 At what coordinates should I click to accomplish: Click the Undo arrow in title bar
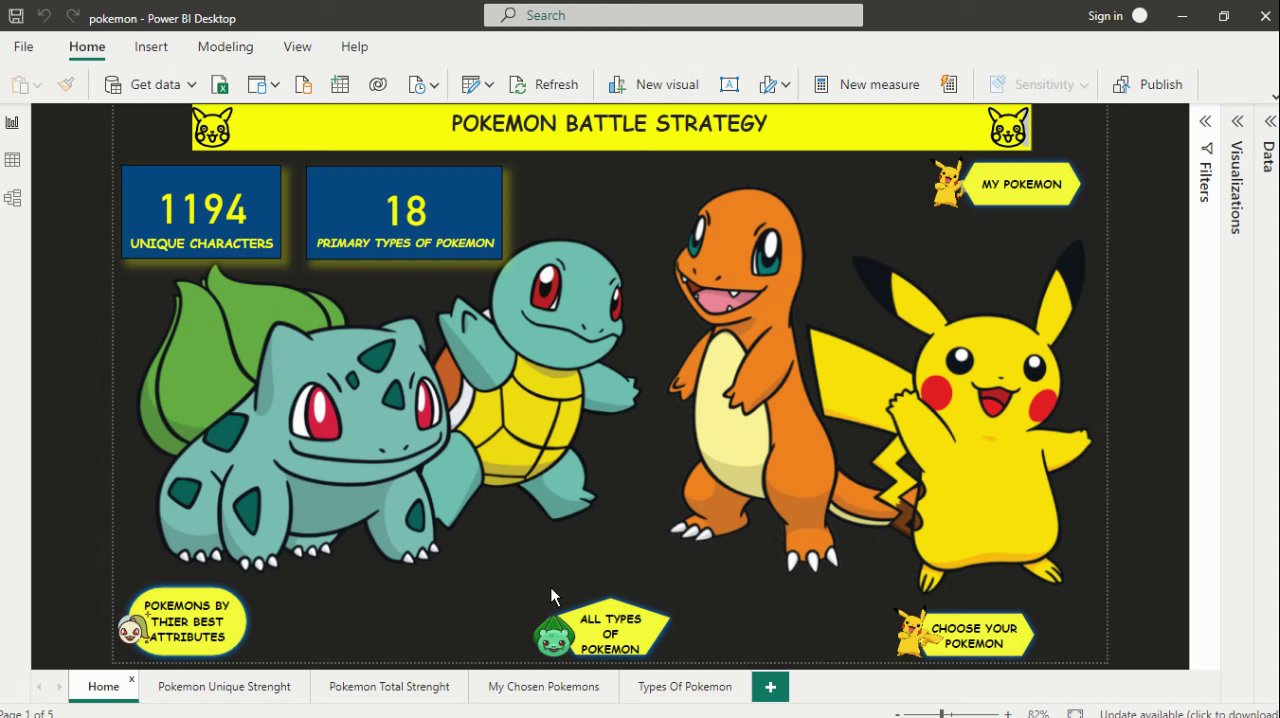point(44,16)
